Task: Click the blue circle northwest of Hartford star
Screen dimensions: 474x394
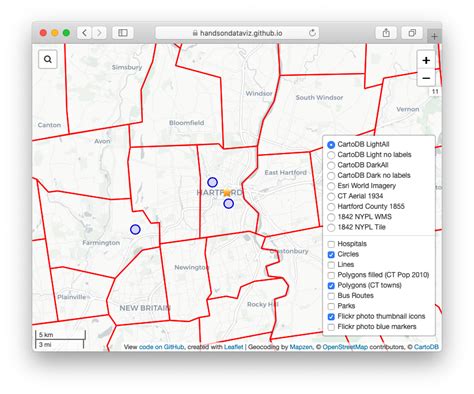Action: (x=212, y=182)
